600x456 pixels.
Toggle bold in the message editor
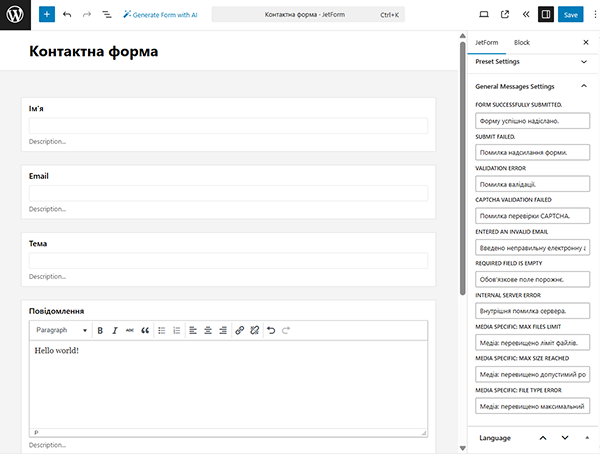100,331
